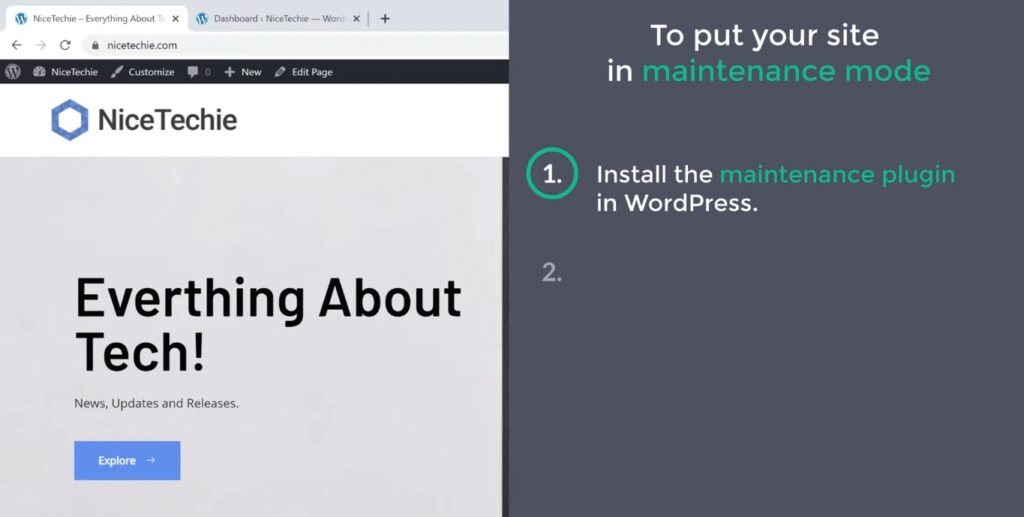The image size is (1024, 517).
Task: Click the NiceTechie hexagon logo
Action: 70,119
